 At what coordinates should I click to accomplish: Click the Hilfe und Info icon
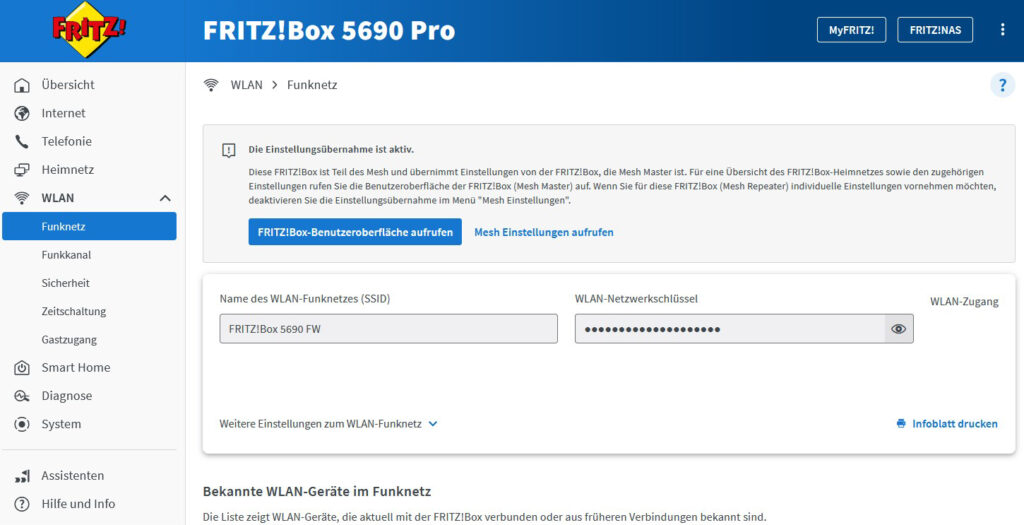click(22, 504)
